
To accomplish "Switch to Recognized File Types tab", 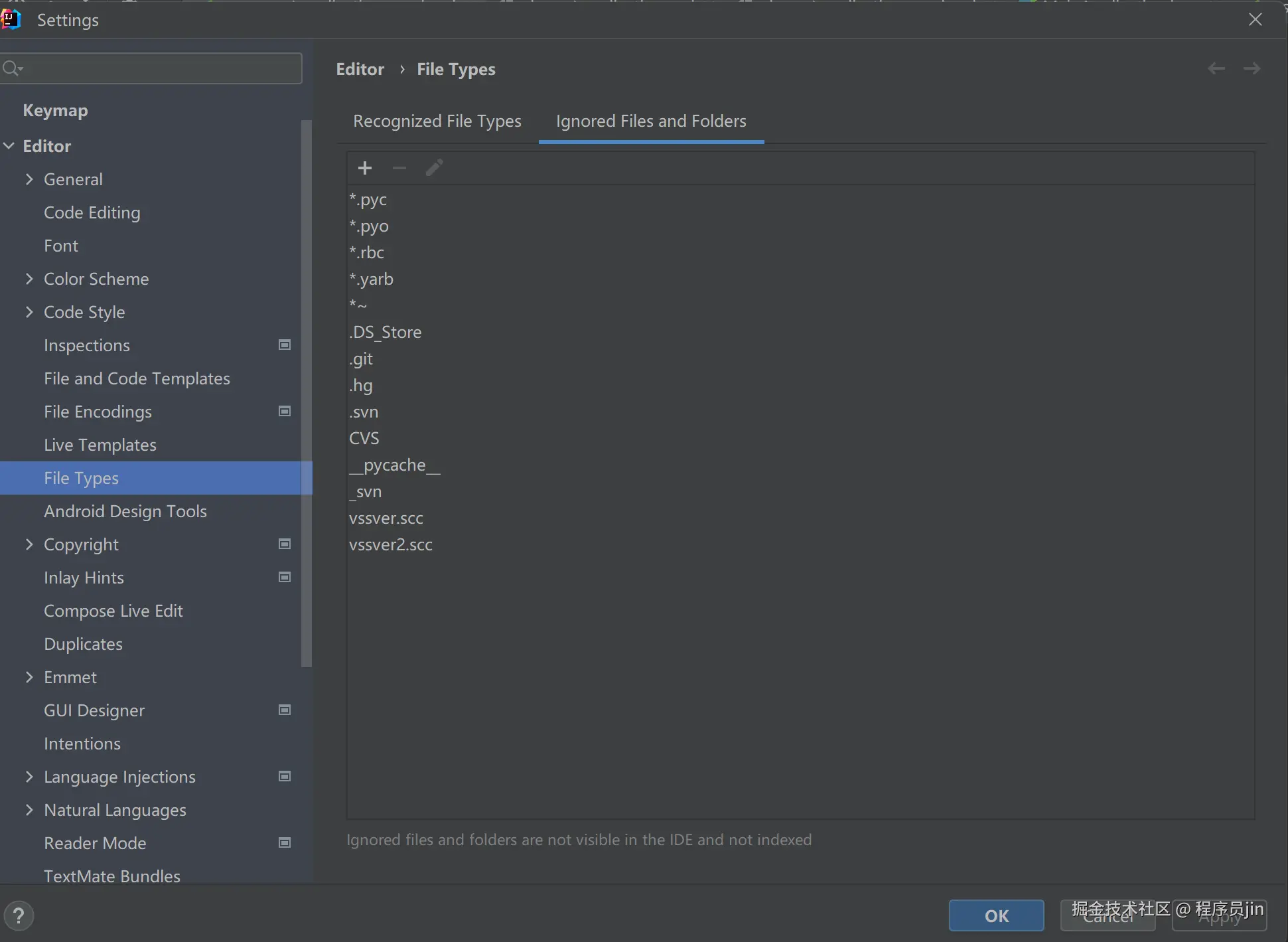I will (437, 121).
